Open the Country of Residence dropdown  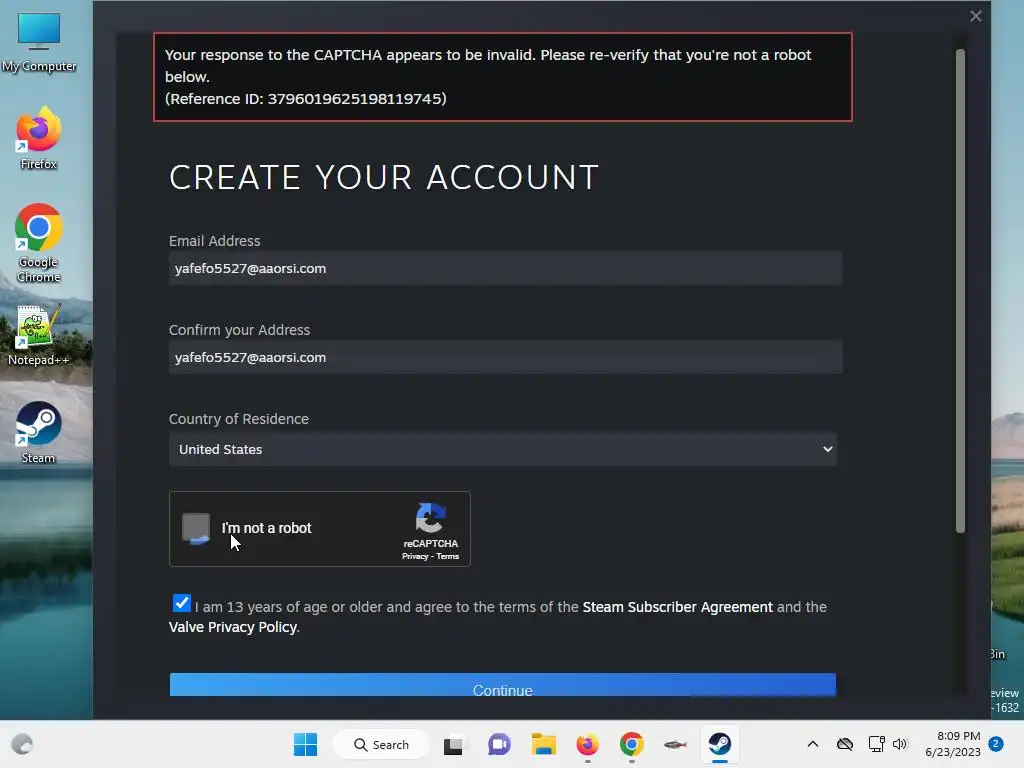pos(503,449)
